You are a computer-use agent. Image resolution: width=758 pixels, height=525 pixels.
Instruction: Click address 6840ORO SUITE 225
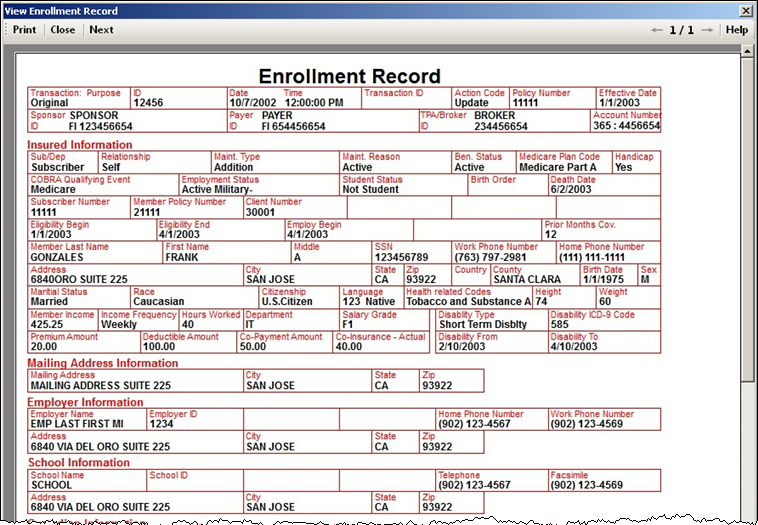79,279
